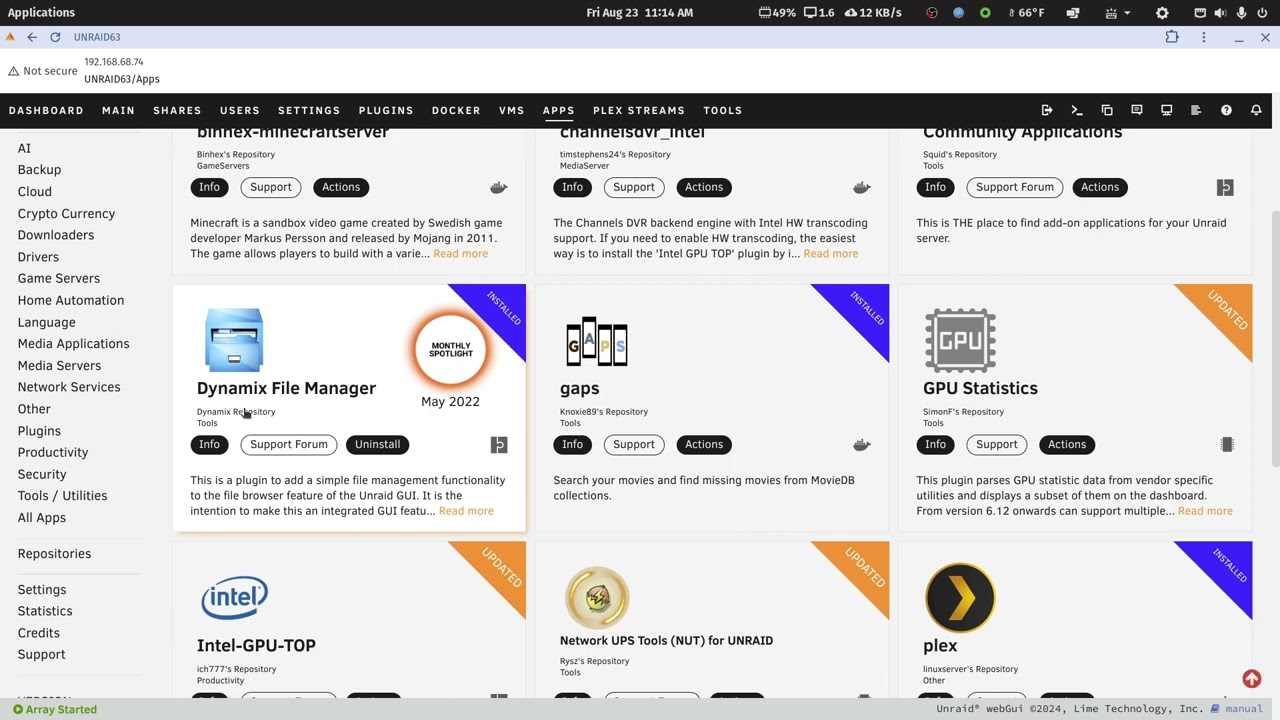Click the help question mark icon

click(x=1226, y=110)
